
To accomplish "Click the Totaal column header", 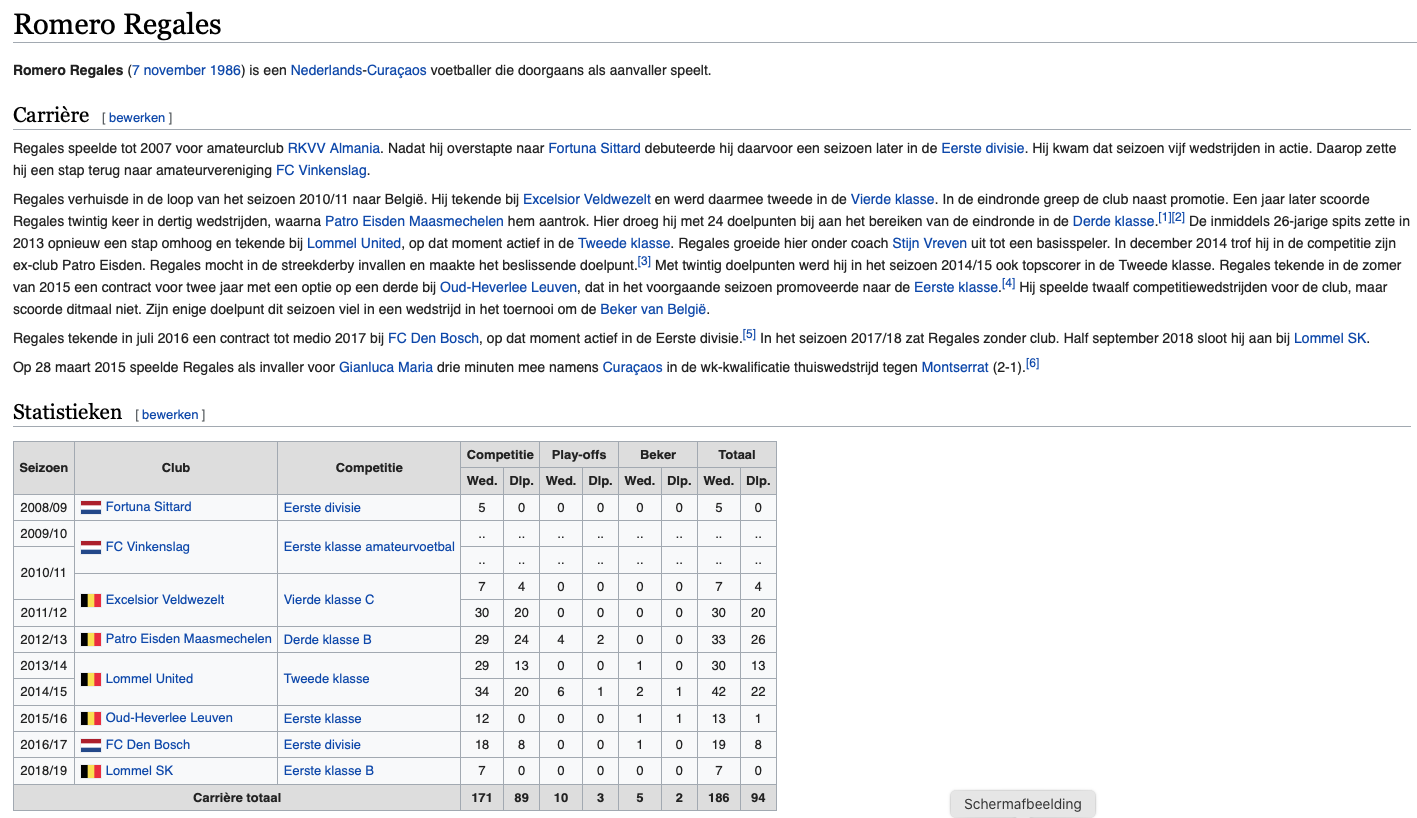I will point(737,455).
